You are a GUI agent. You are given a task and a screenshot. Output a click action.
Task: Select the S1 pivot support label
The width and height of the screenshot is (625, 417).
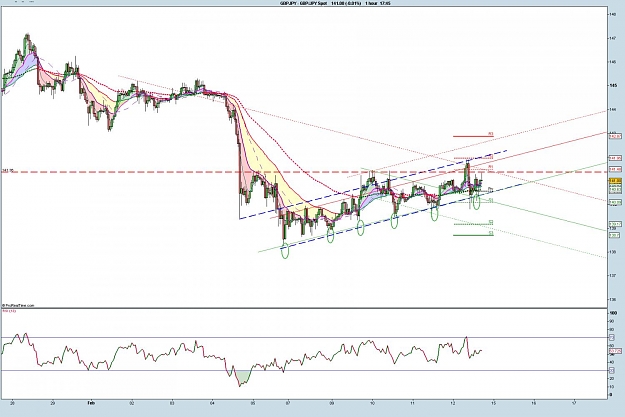[491, 201]
